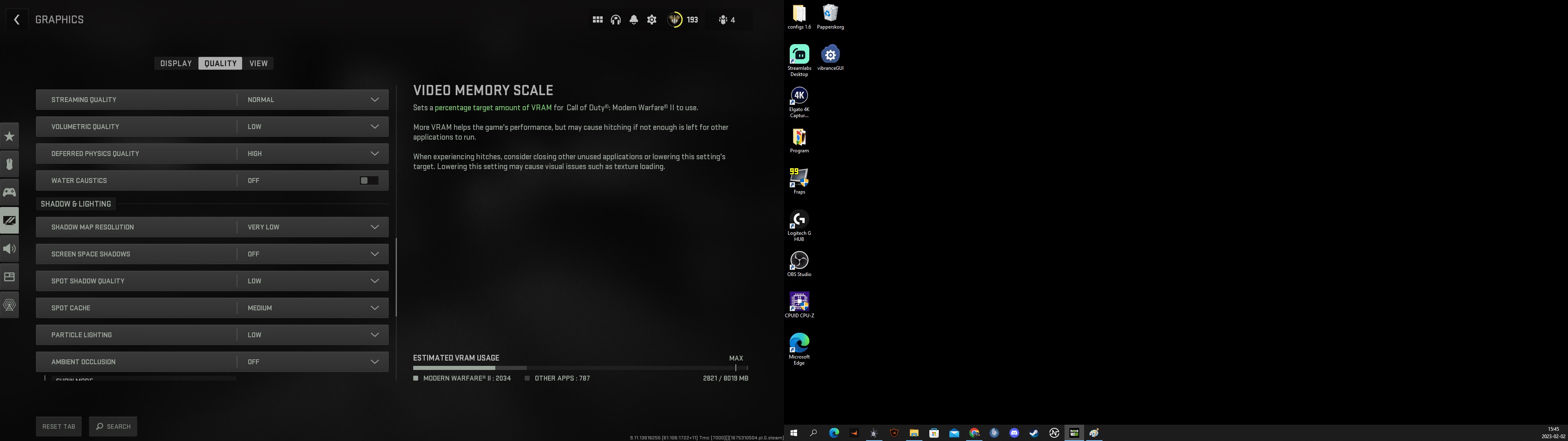This screenshot has height=441, width=1568.
Task: Open Microsoft Edge desktop shortcut
Action: tap(799, 349)
